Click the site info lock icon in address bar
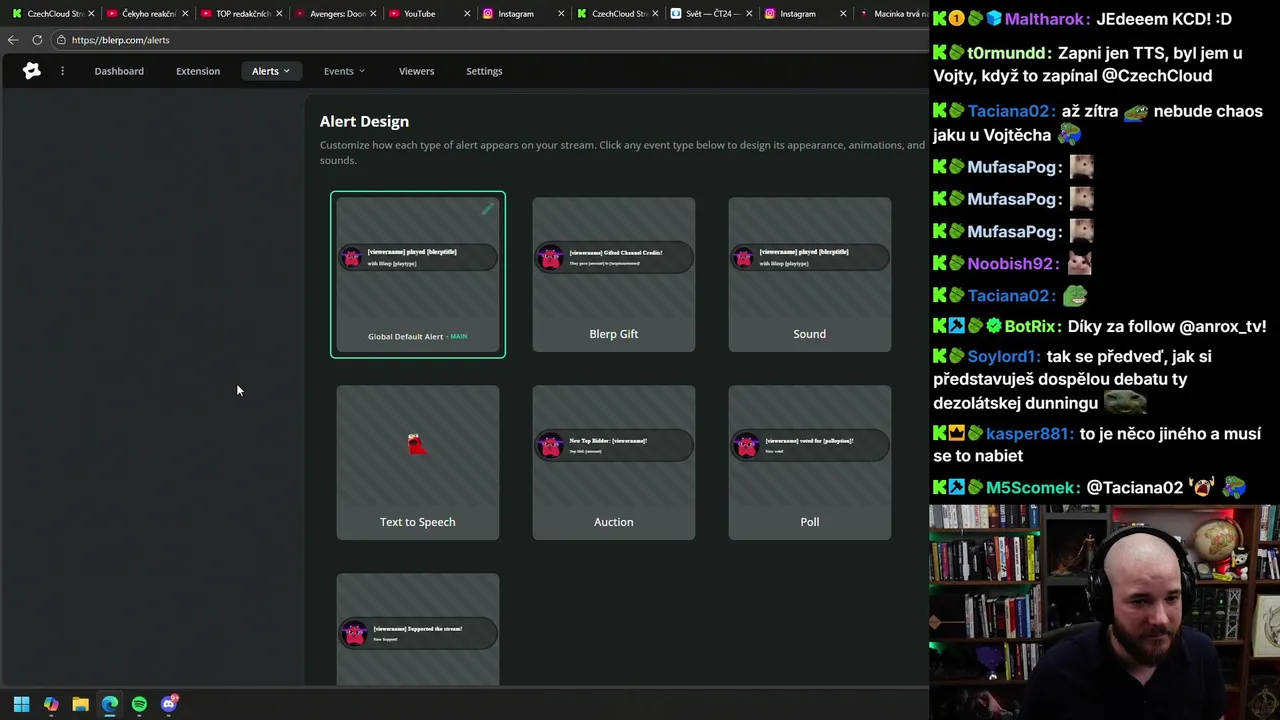The height and width of the screenshot is (720, 1280). [61, 40]
